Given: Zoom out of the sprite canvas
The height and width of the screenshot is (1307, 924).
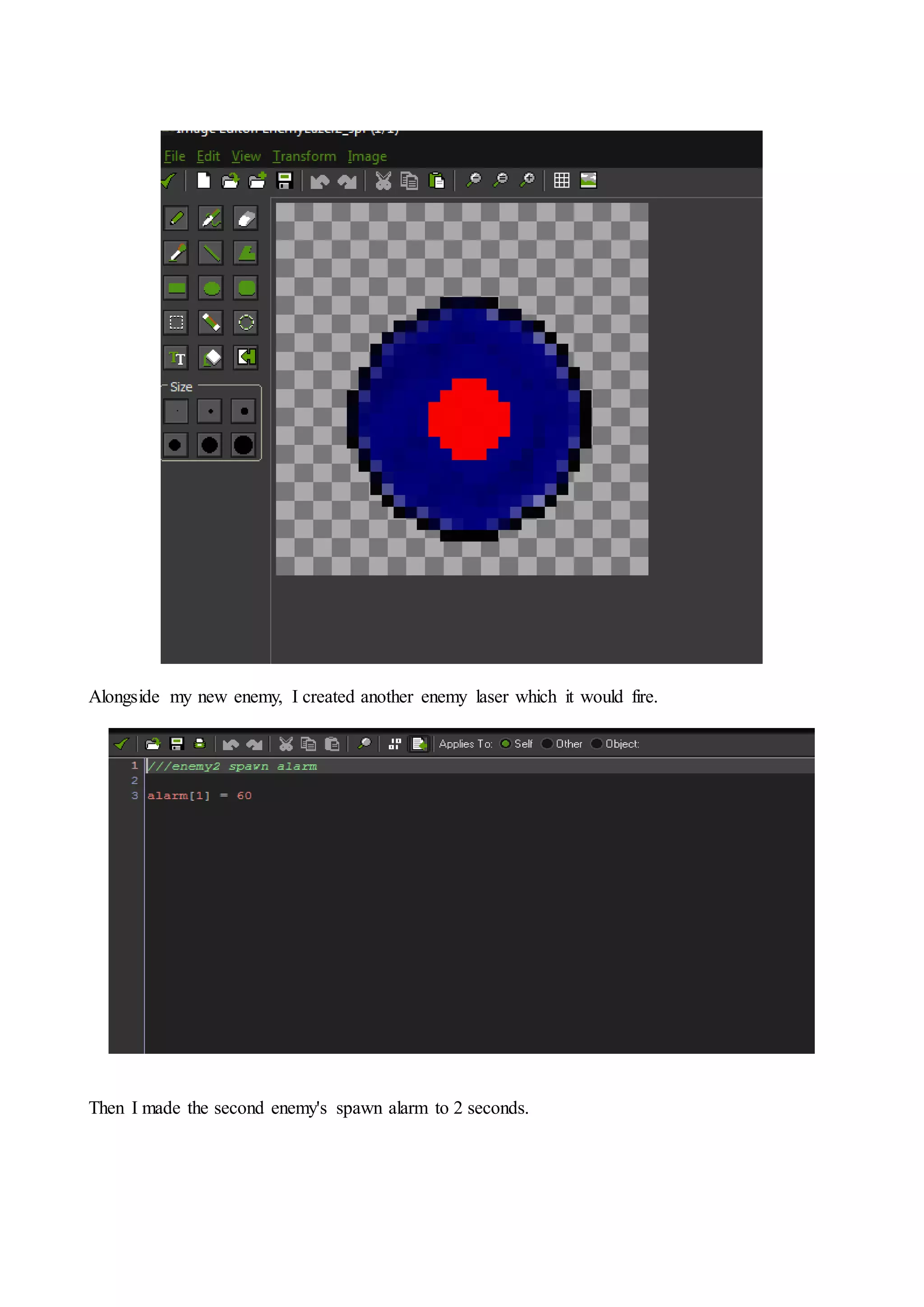Looking at the screenshot, I should pos(501,180).
